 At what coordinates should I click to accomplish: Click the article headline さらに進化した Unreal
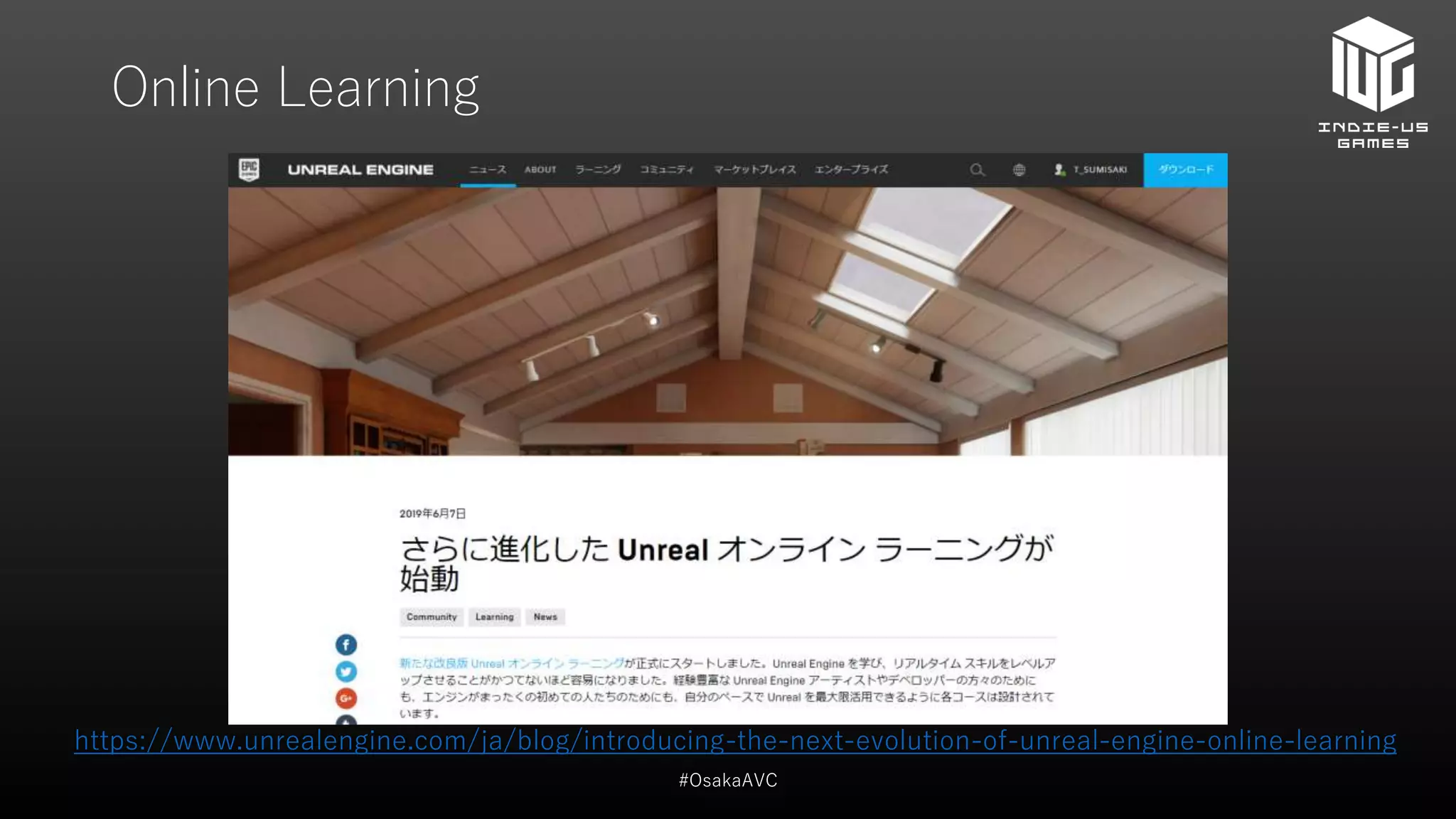pyautogui.click(x=727, y=562)
